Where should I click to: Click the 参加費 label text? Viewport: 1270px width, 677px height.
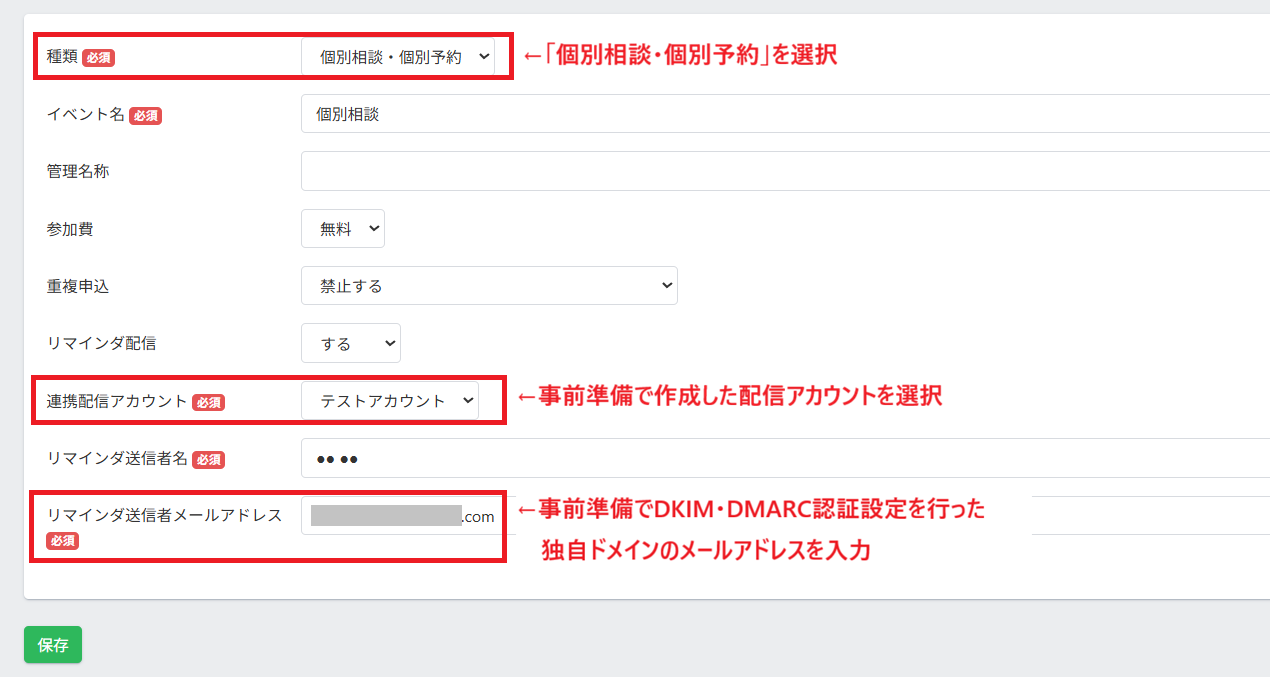pos(70,229)
